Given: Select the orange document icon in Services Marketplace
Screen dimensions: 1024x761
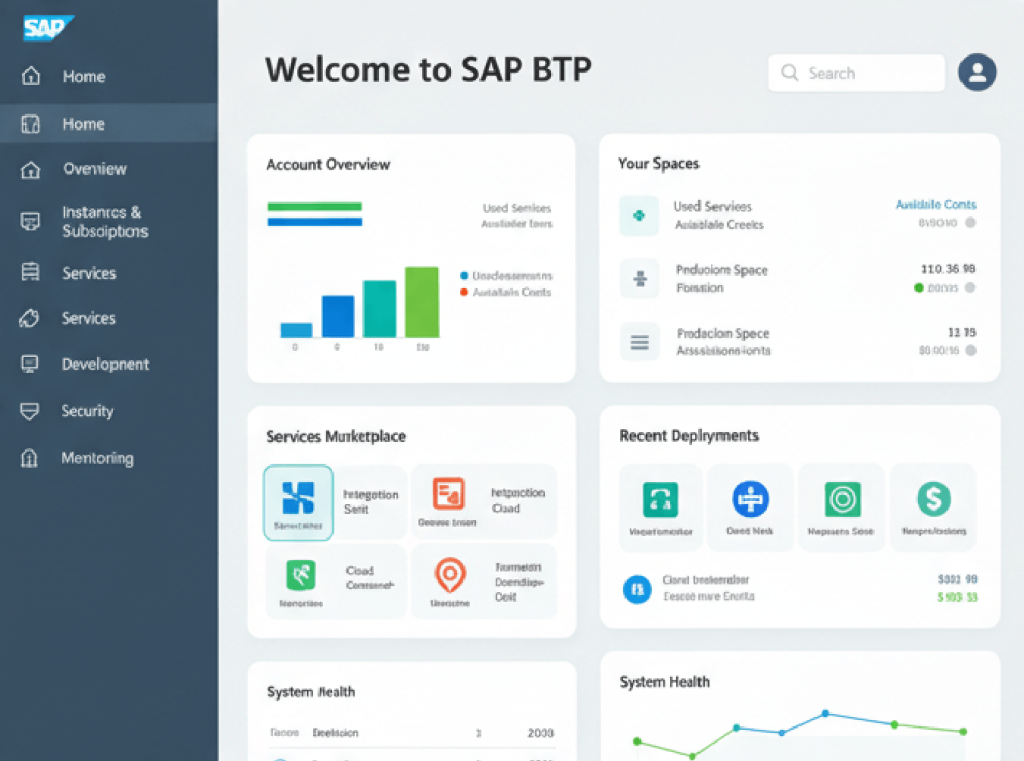Looking at the screenshot, I should pos(448,494).
